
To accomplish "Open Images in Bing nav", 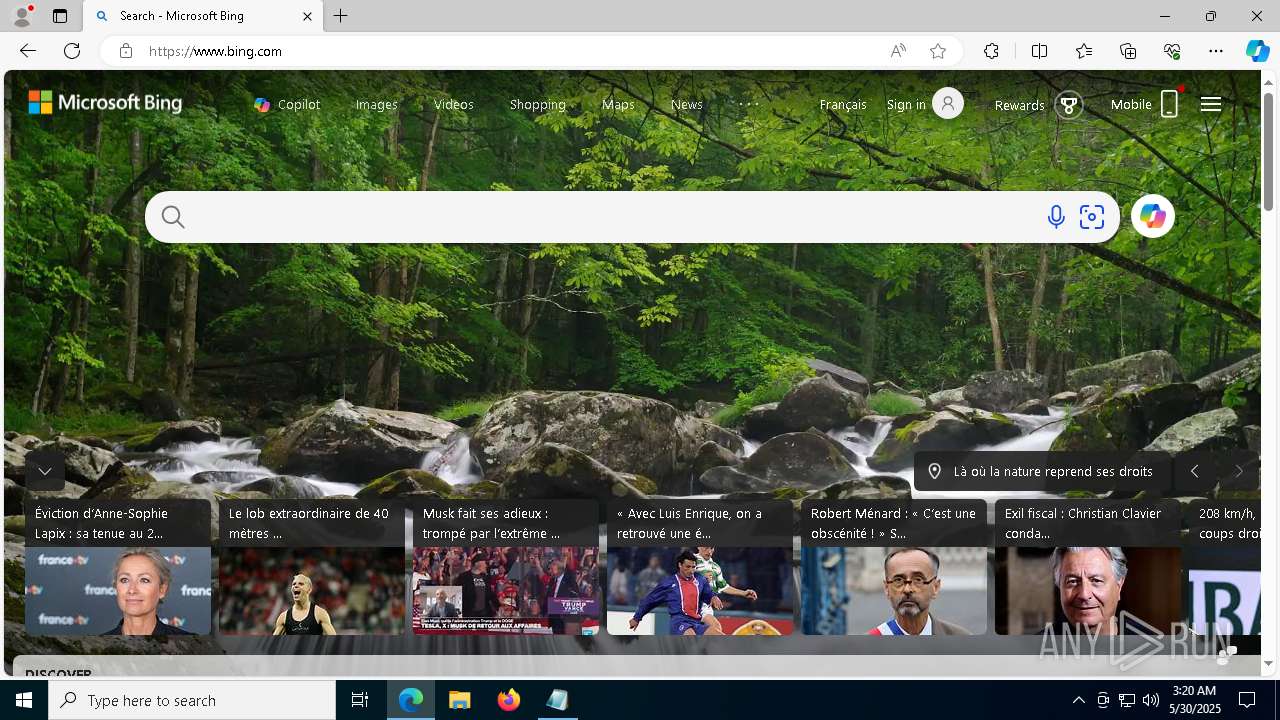I will [377, 104].
